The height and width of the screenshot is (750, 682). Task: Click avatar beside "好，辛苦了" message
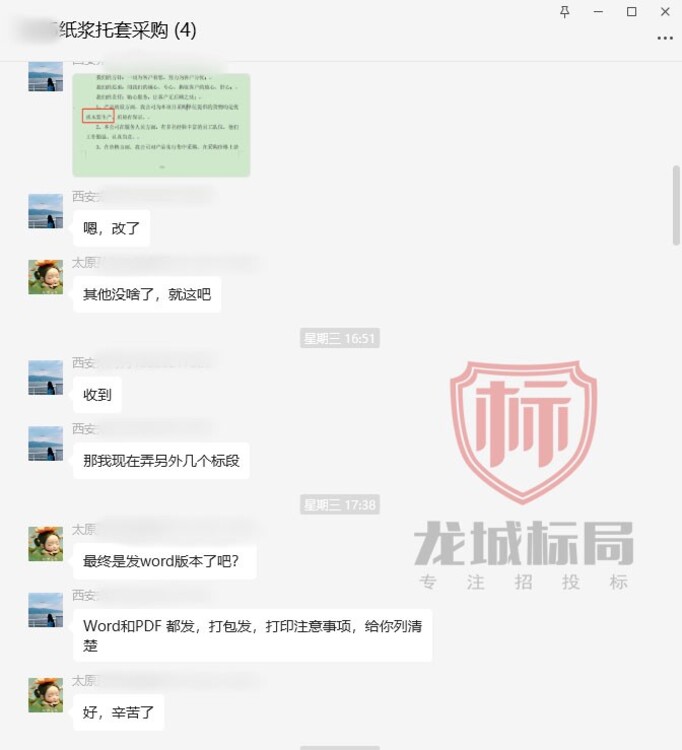coord(45,695)
